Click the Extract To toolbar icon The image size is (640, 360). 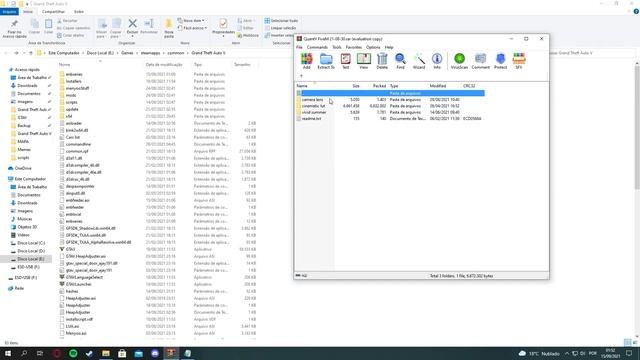click(326, 61)
